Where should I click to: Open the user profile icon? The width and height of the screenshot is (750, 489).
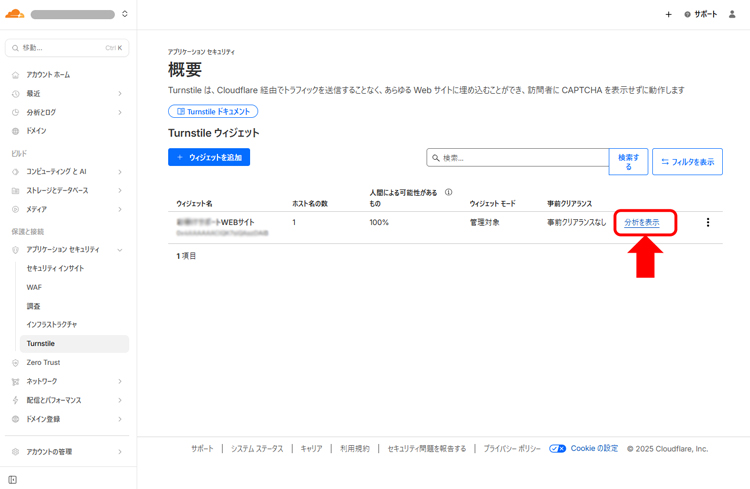click(x=732, y=14)
